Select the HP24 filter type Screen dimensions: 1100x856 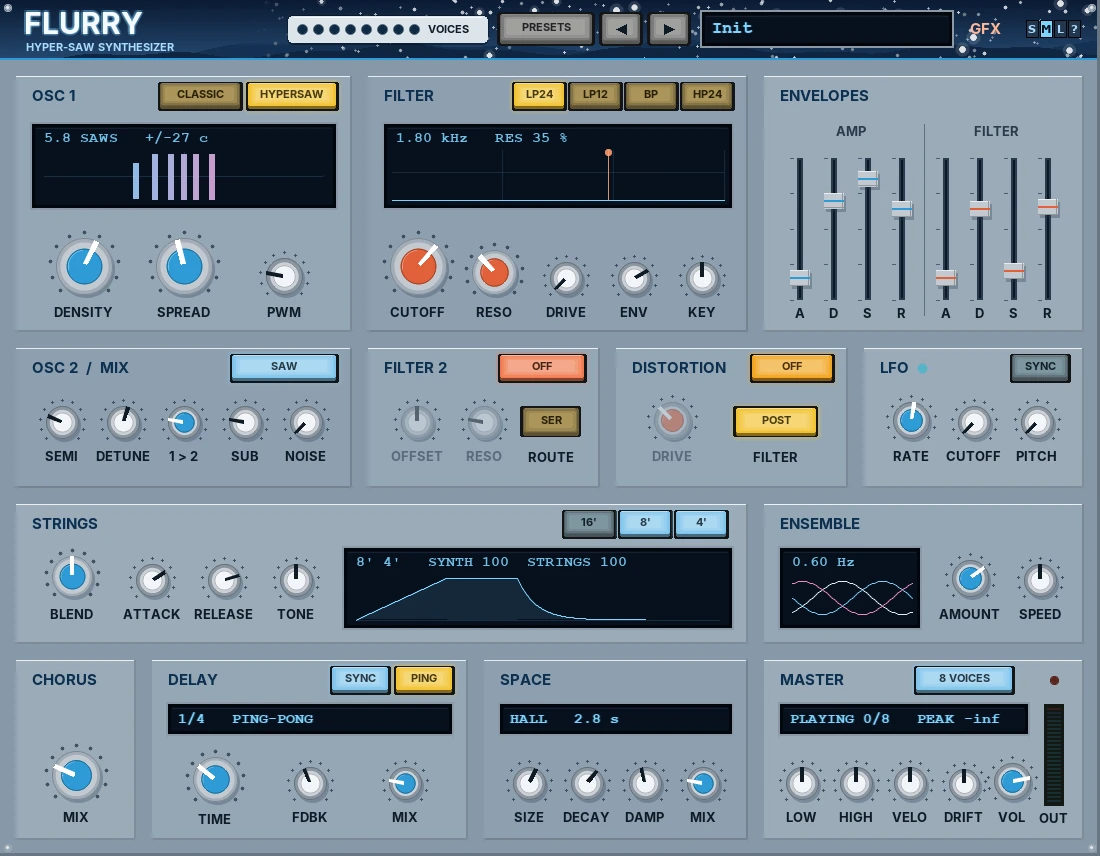point(707,95)
